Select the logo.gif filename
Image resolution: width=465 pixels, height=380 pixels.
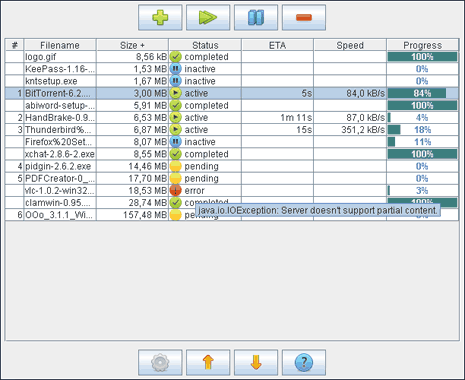coord(41,57)
